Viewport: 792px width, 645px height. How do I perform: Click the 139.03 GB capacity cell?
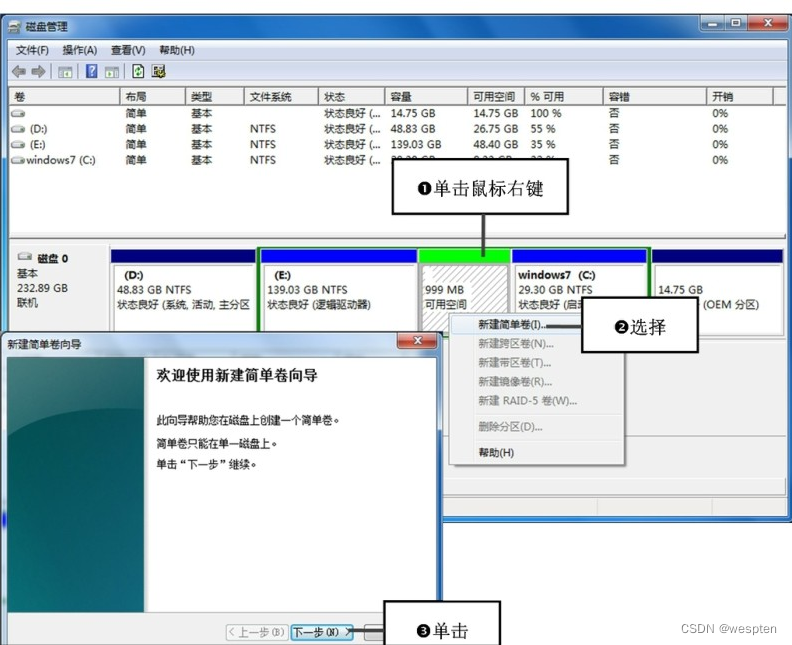click(416, 144)
